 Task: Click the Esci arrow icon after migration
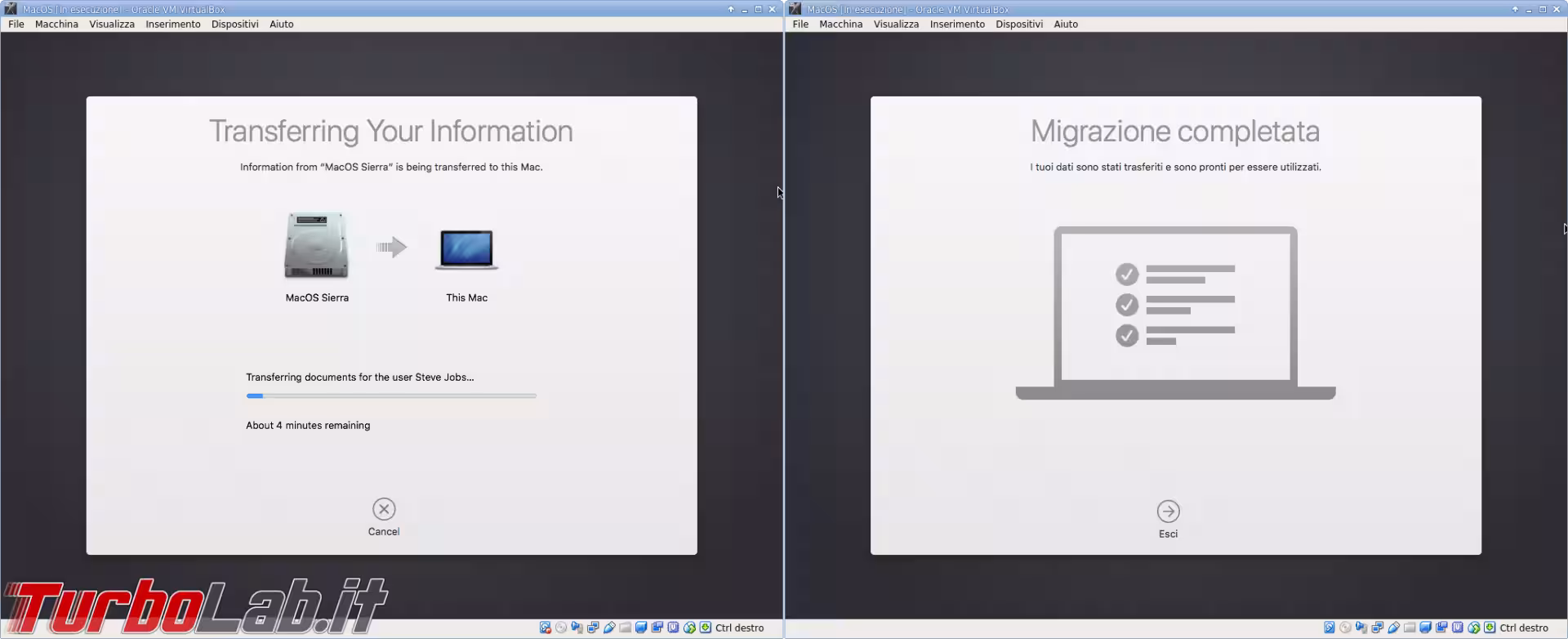pos(1168,512)
